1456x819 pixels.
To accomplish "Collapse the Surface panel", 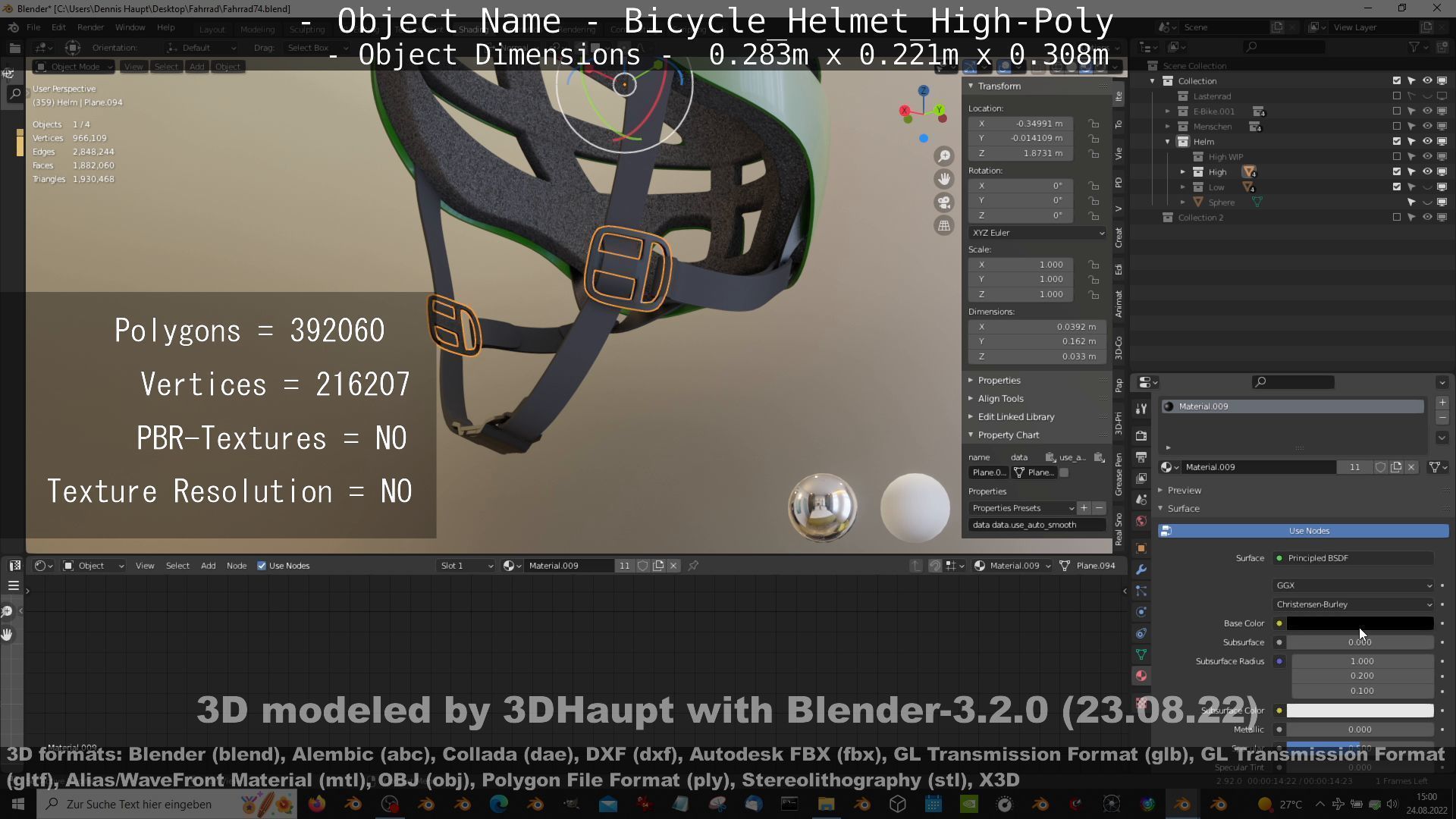I will (x=1183, y=509).
